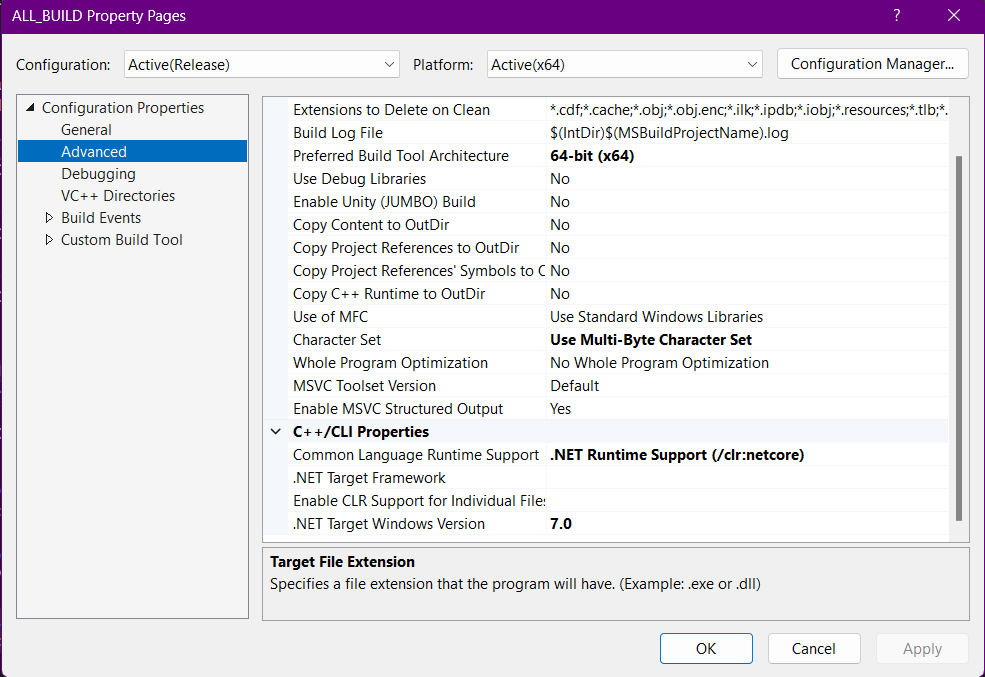
Task: Close the ALL_BUILD Property Pages dialog
Action: [x=954, y=16]
